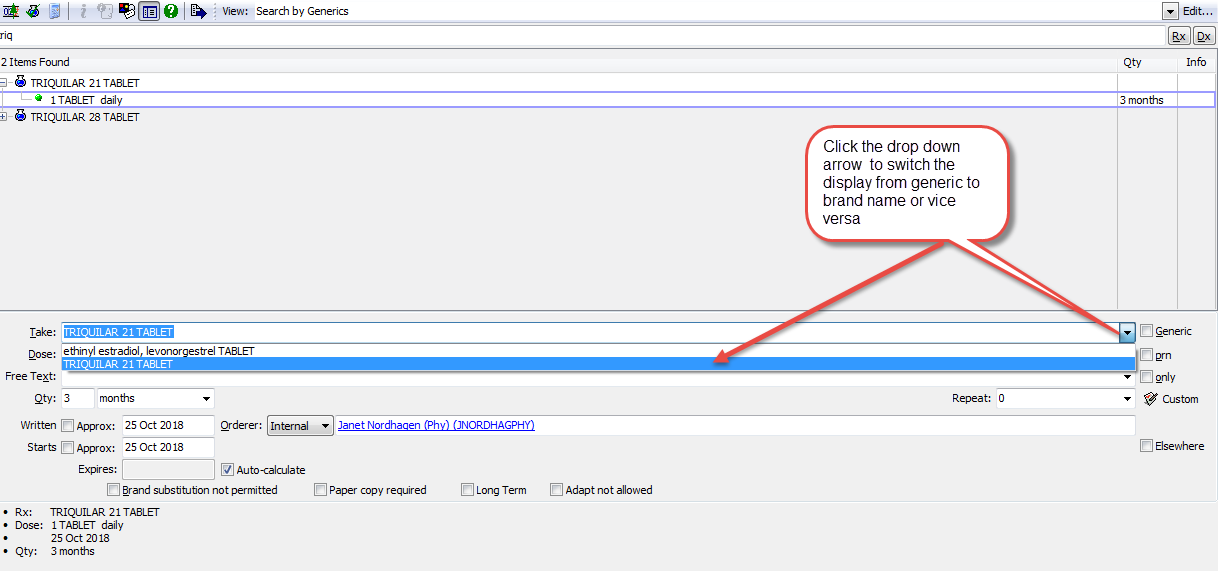
Task: Click the info 'i' toolbar icon
Action: tap(83, 11)
